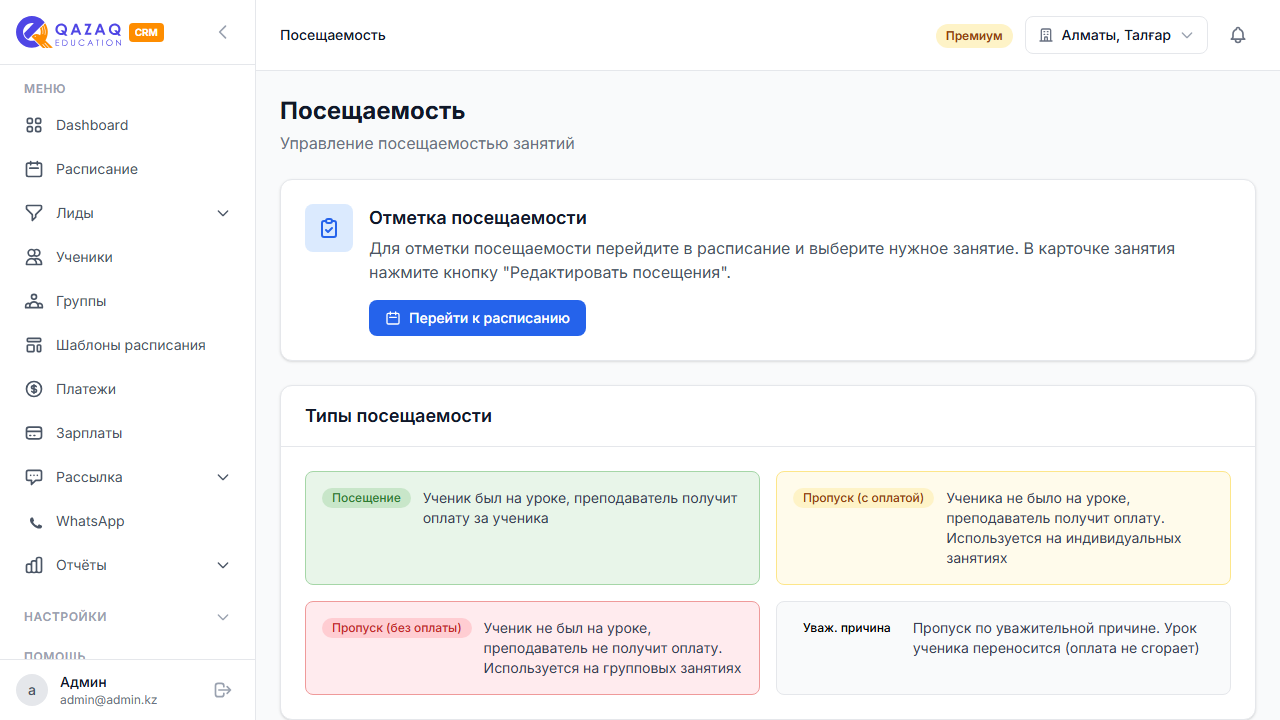Viewport: 1280px width, 720px height.
Task: Log out using the exit icon
Action: (223, 690)
